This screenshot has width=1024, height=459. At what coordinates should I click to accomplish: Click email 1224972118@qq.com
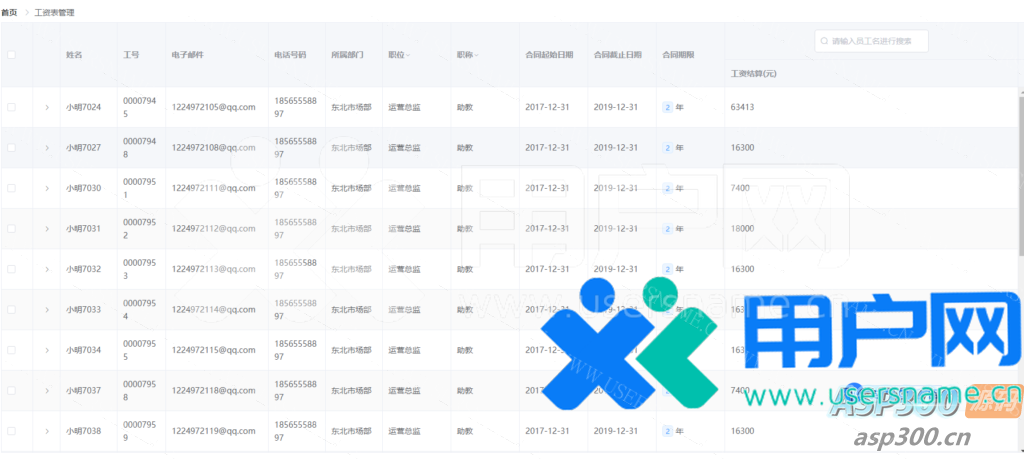coord(214,390)
